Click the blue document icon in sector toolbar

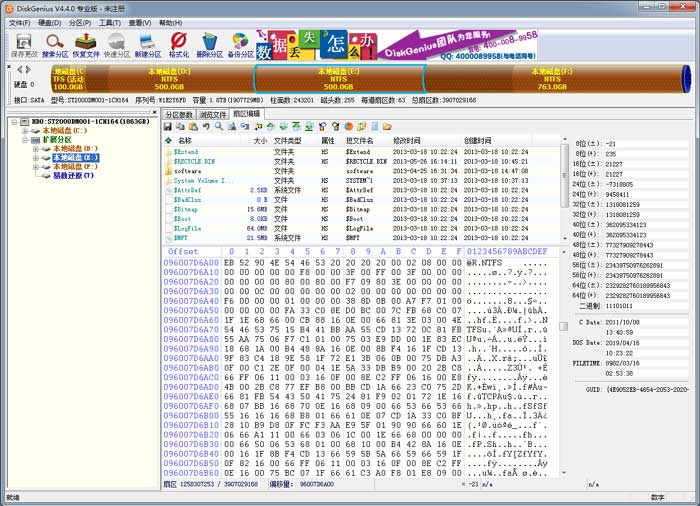click(374, 127)
